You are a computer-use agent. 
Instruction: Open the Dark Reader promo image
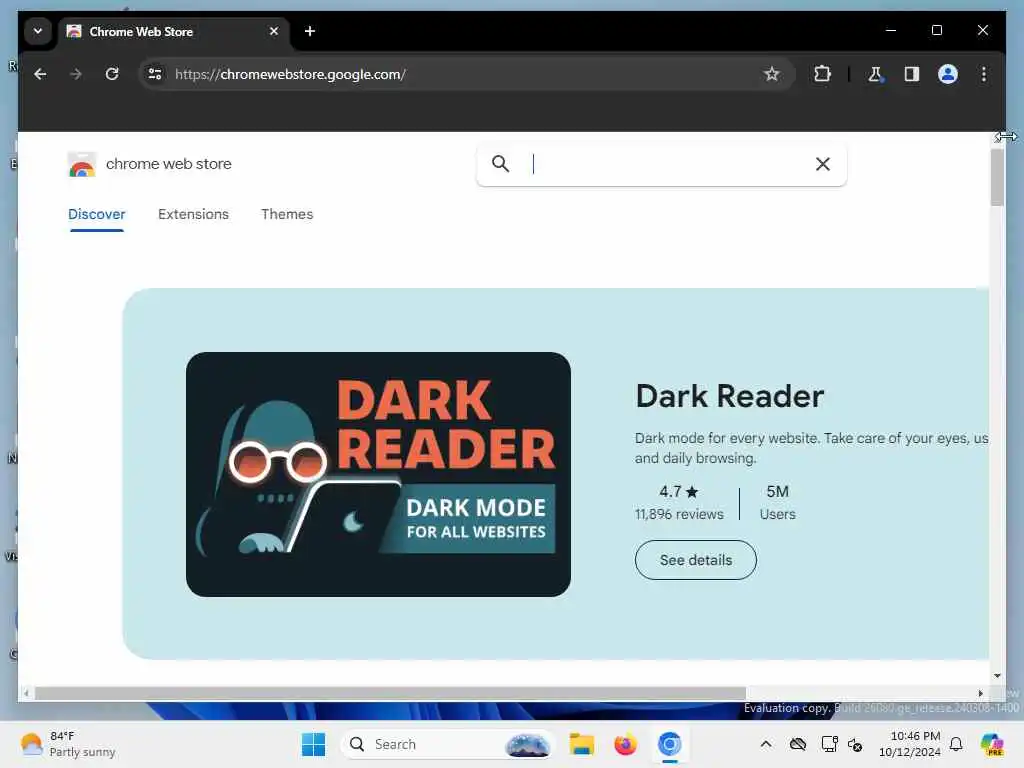378,474
